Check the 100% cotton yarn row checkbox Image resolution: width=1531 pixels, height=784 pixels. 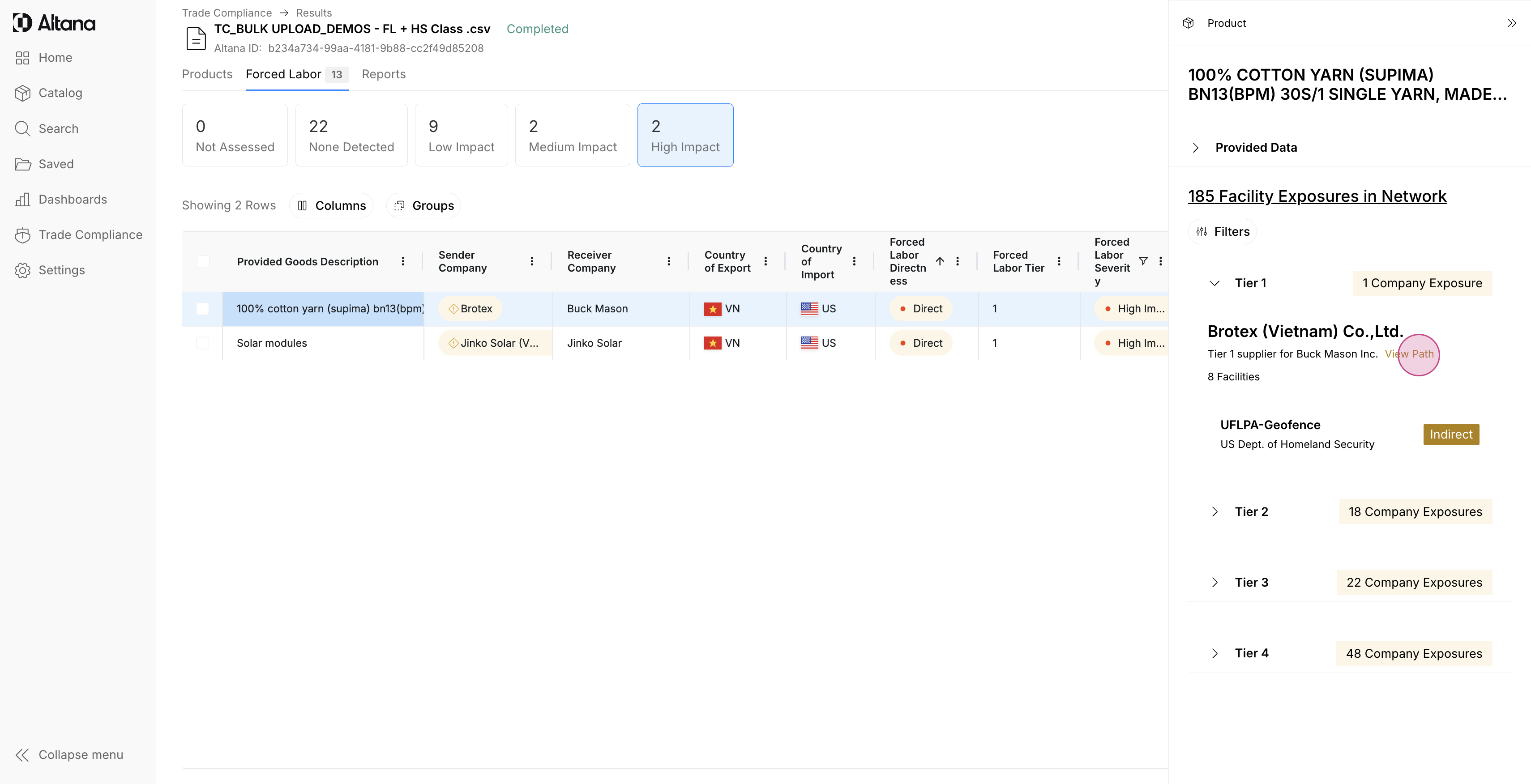(203, 309)
